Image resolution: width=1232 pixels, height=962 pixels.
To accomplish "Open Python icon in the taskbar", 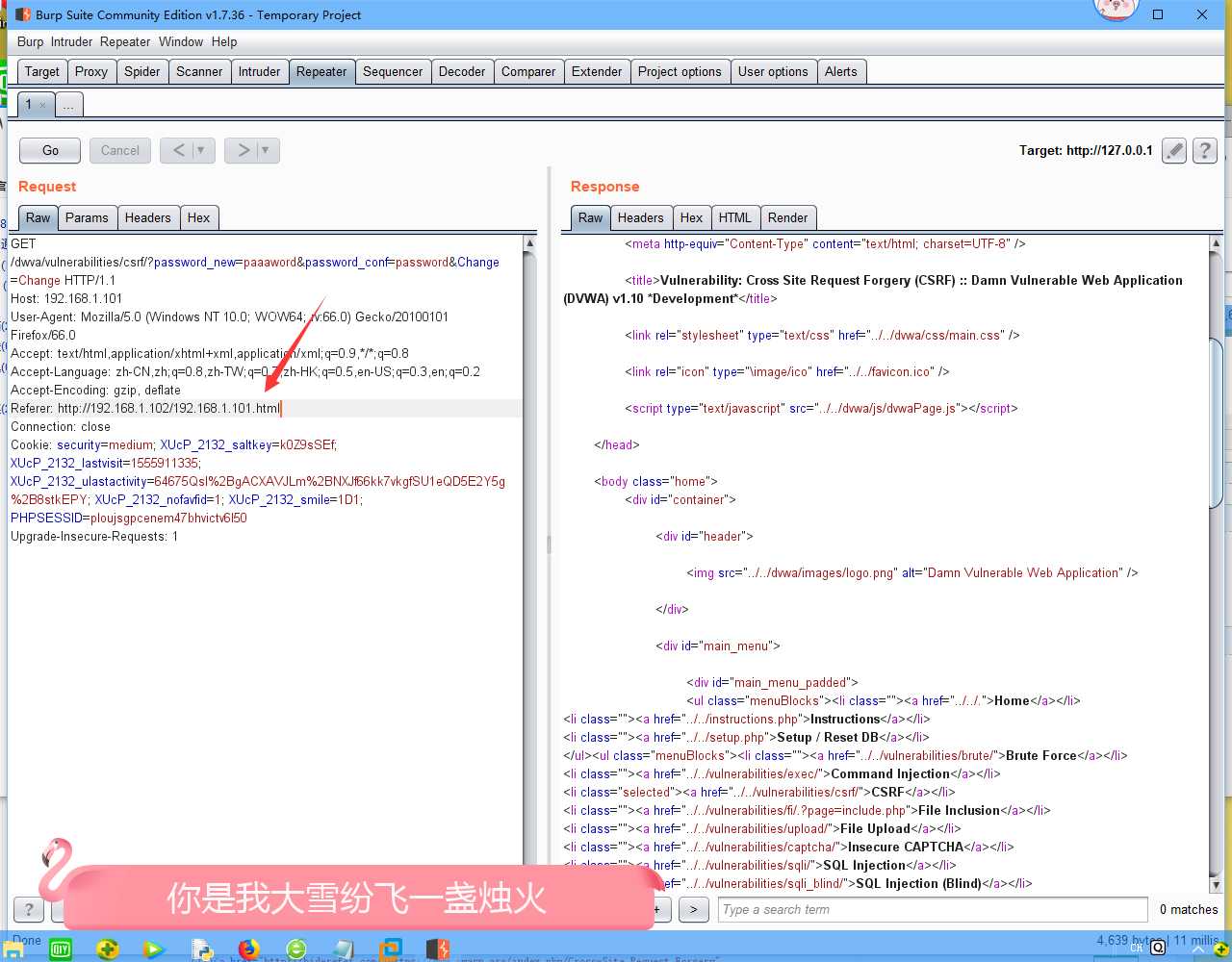I will (x=202, y=949).
